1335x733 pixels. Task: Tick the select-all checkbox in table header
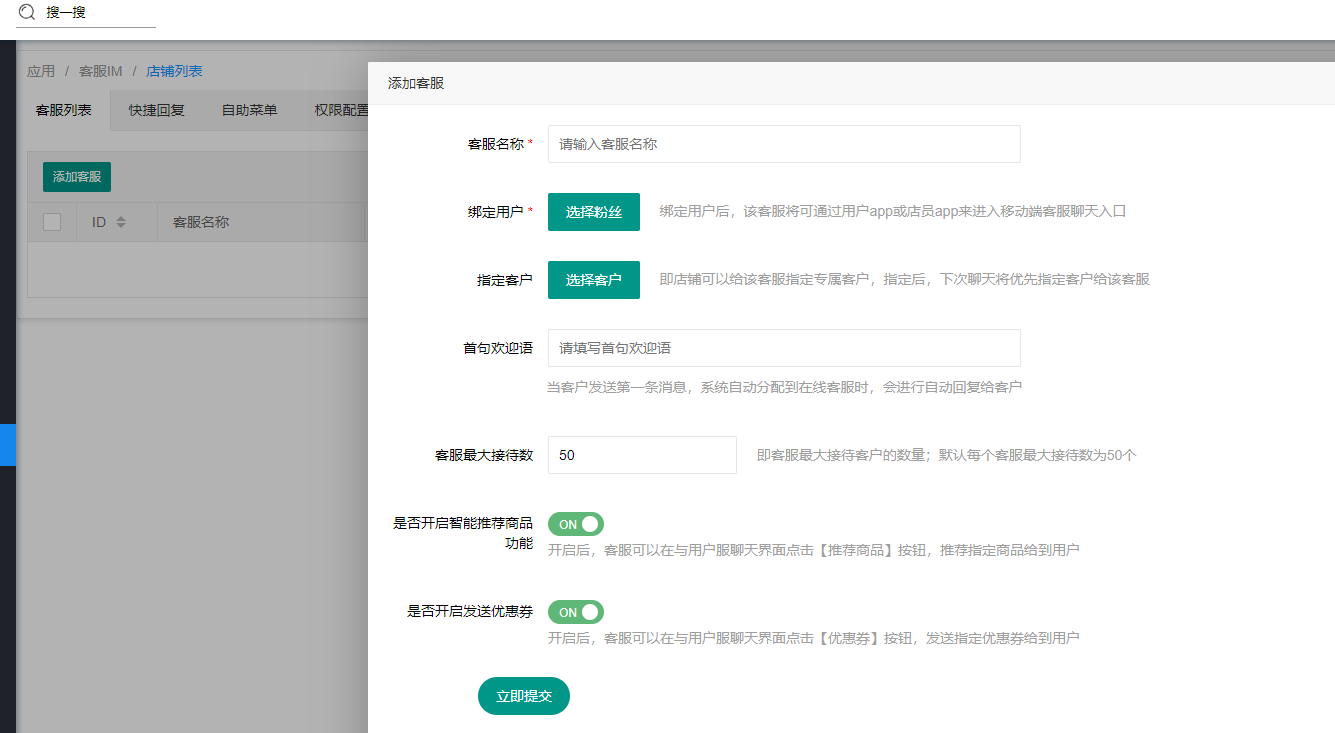tap(52, 222)
